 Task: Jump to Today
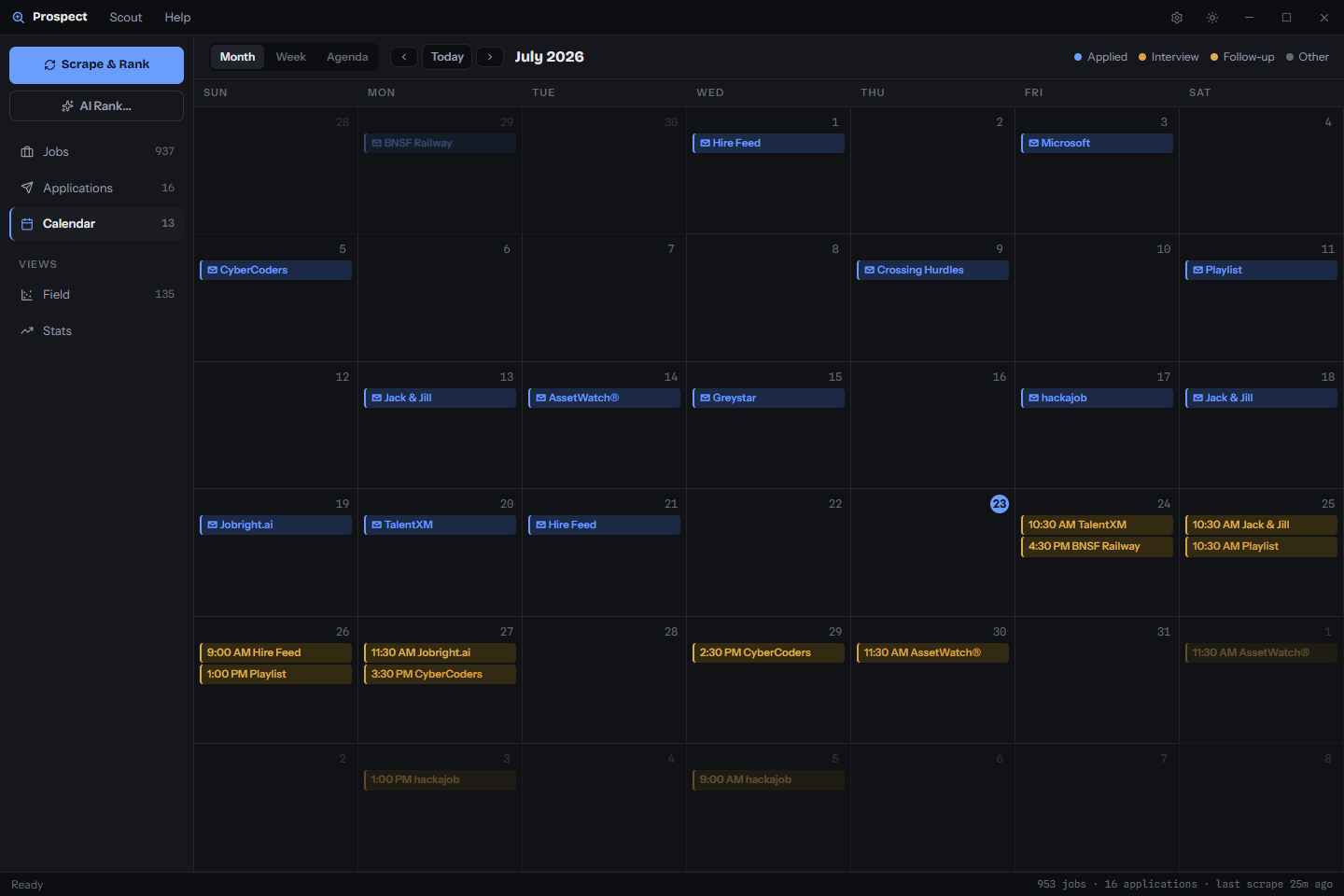[447, 57]
